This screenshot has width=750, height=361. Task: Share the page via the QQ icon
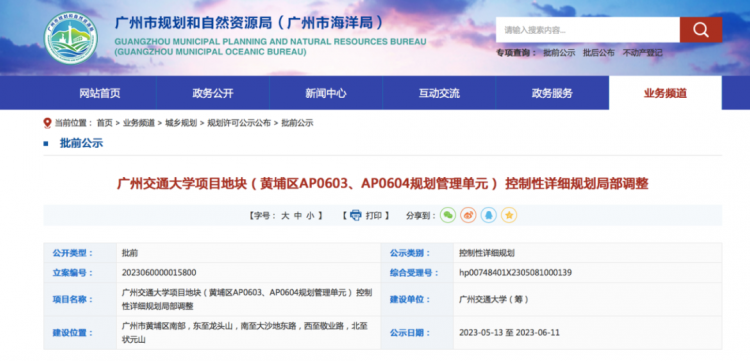point(488,215)
